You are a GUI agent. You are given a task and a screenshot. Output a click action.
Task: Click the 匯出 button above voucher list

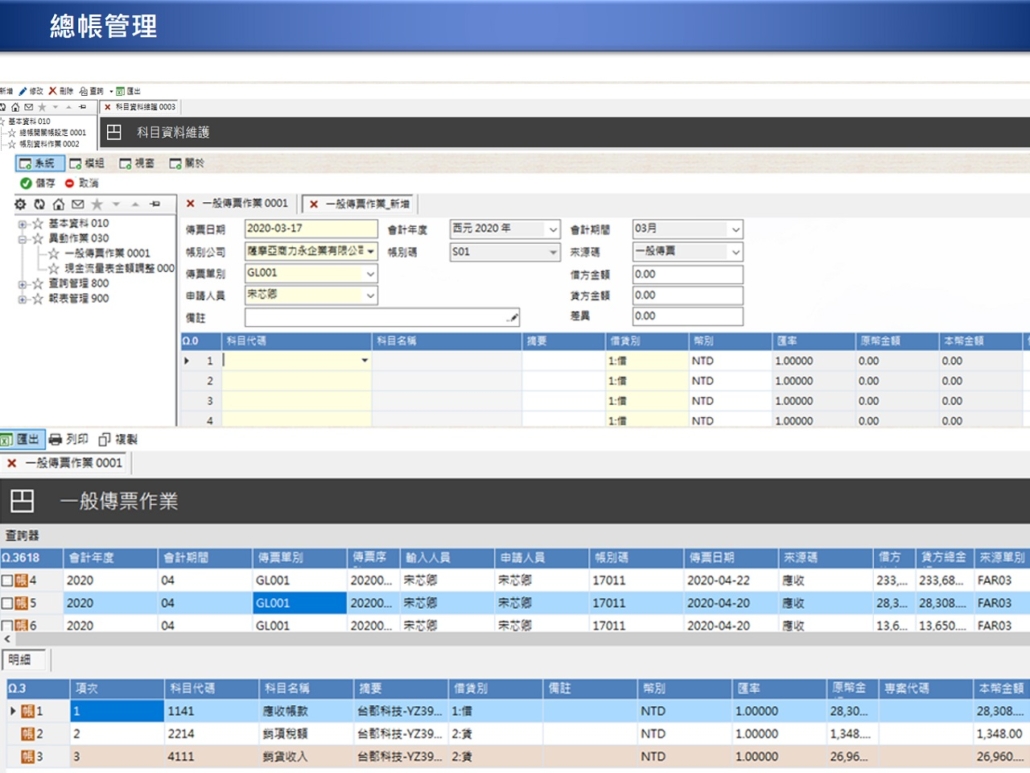pyautogui.click(x=21, y=439)
